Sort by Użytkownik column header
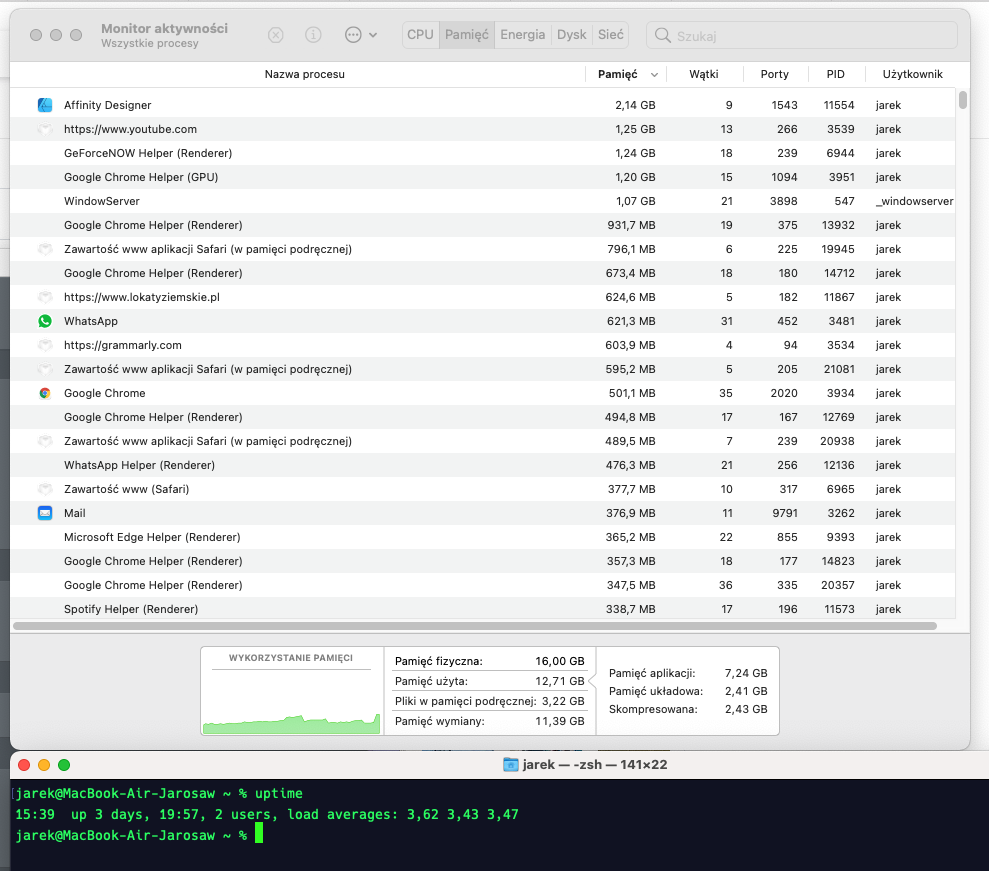This screenshot has height=871, width=989. (912, 74)
